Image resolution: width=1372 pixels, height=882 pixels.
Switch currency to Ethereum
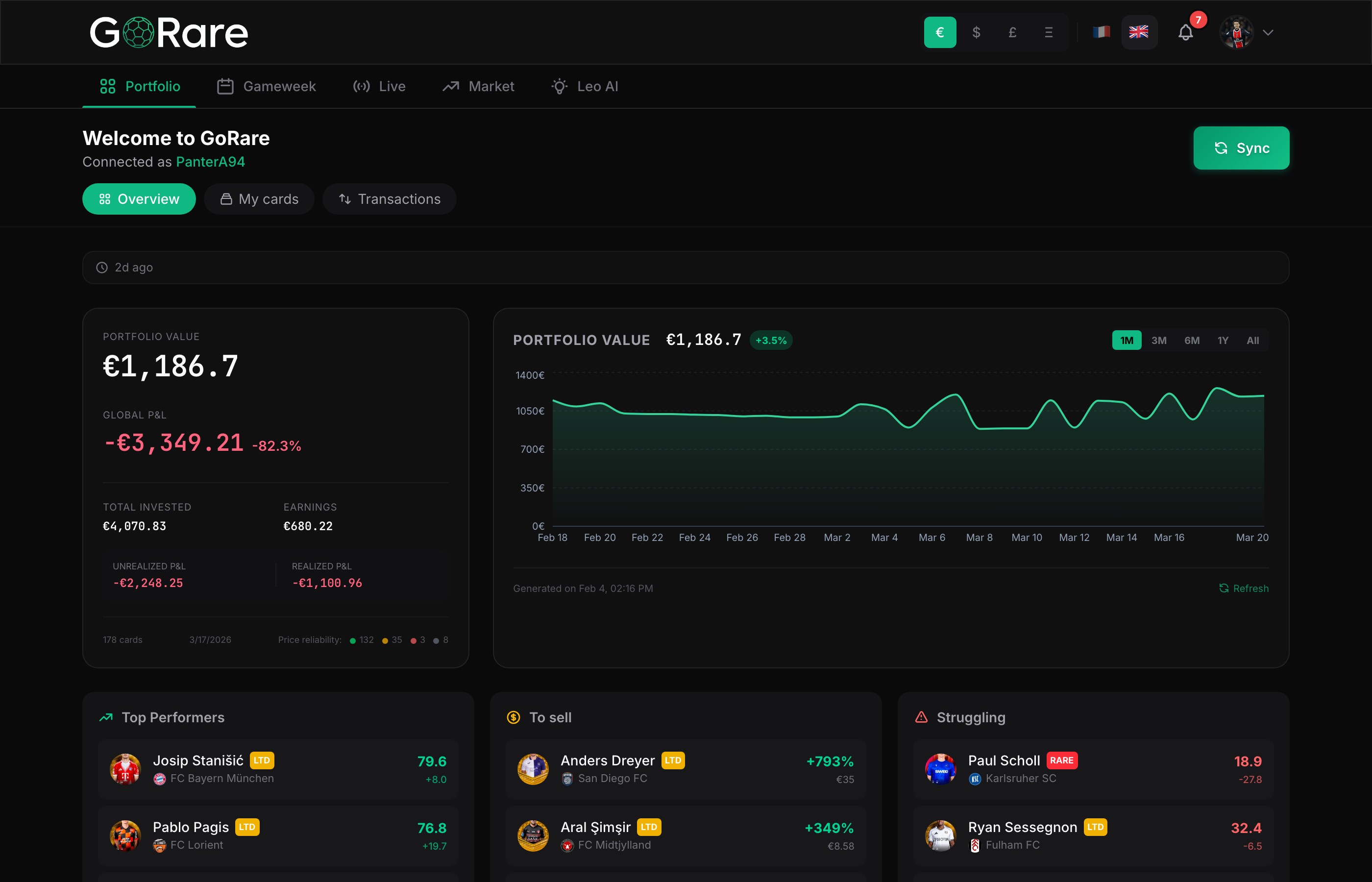coord(1049,32)
